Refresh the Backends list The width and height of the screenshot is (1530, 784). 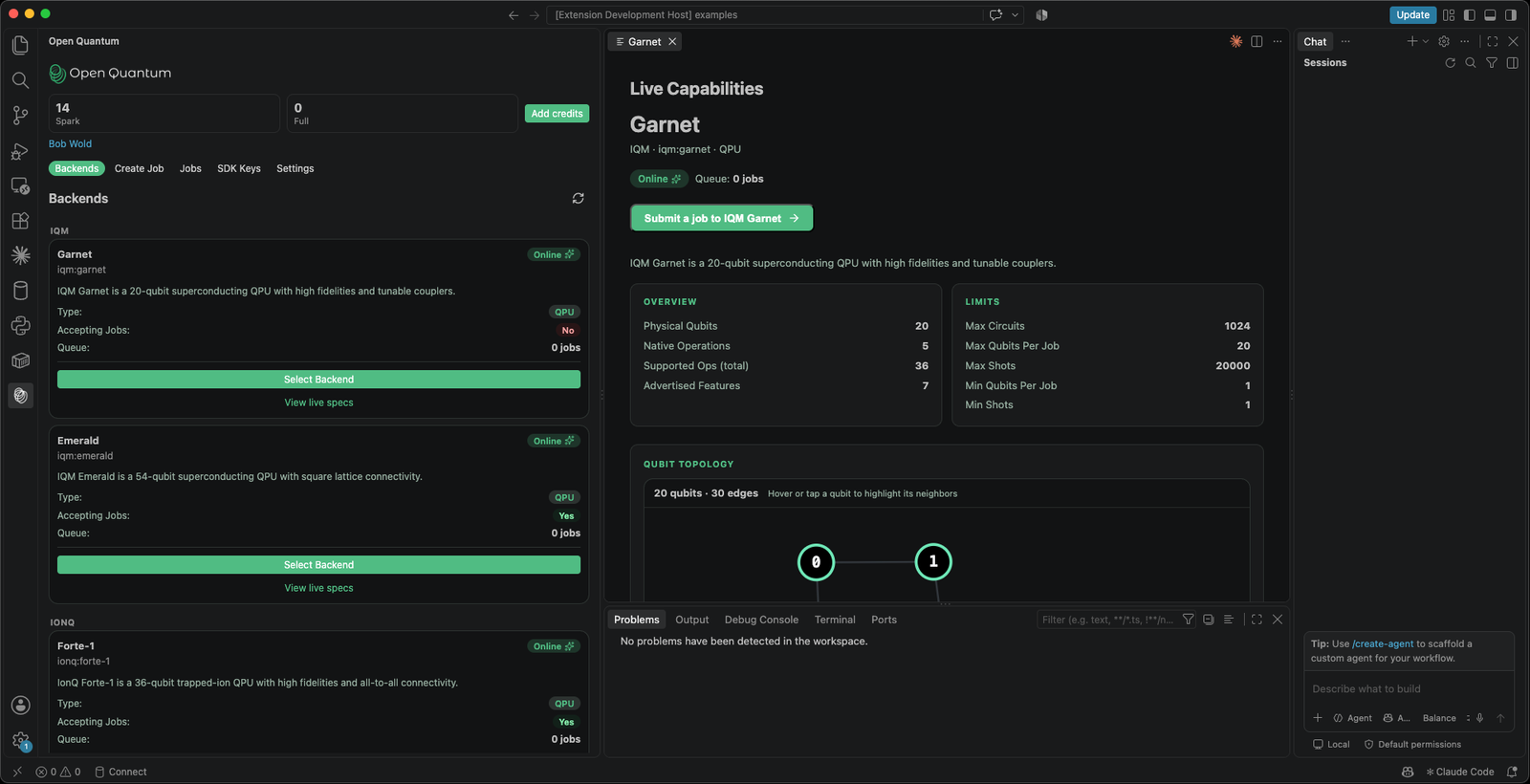pyautogui.click(x=578, y=198)
